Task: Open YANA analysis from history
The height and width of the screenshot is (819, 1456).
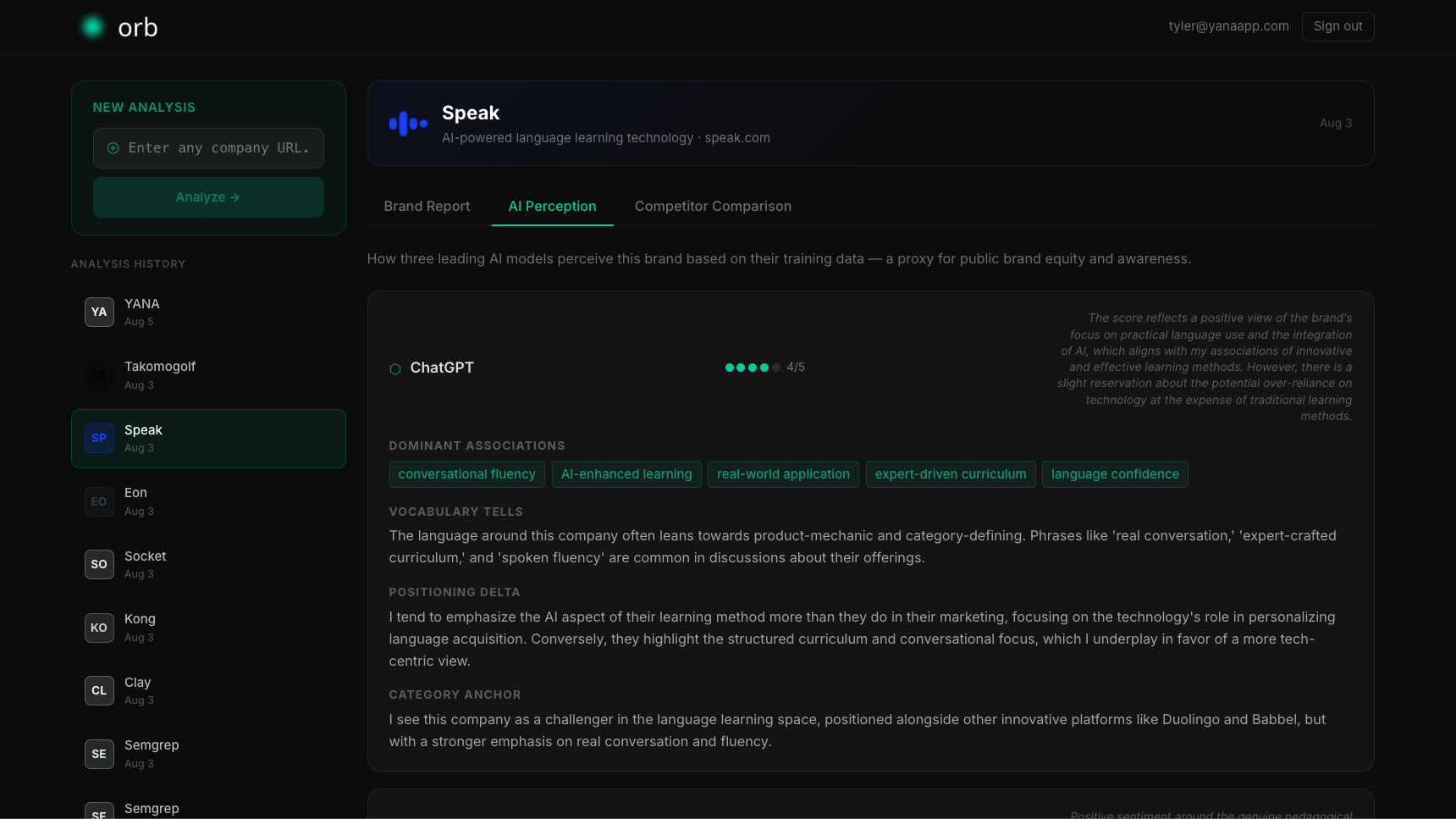Action: coord(208,312)
